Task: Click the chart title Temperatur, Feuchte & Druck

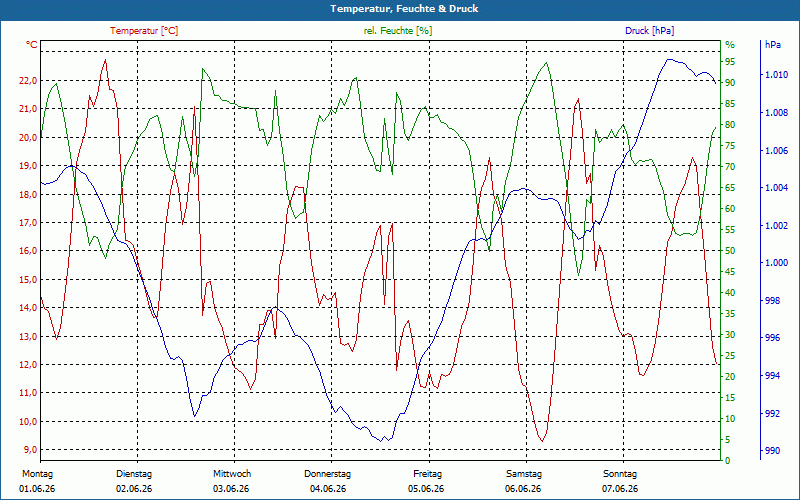Action: [404, 9]
